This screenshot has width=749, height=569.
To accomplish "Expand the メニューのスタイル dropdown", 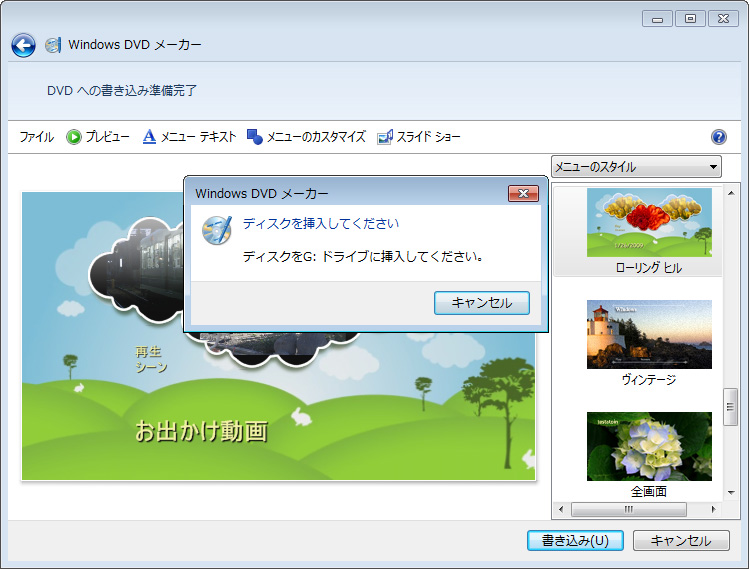I will (x=636, y=167).
